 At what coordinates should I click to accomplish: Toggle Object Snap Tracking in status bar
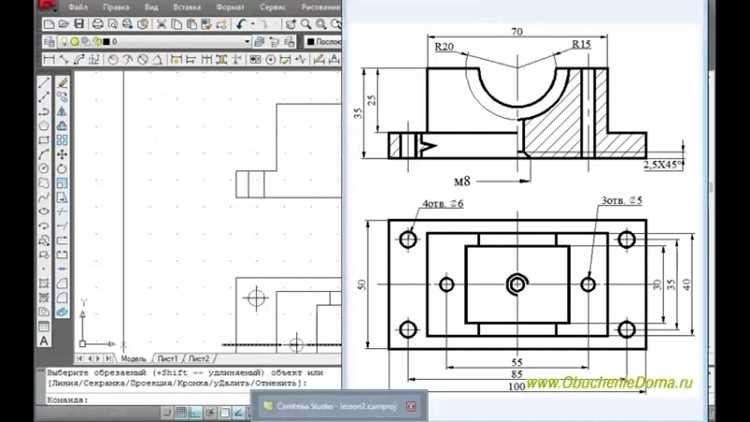pos(239,412)
